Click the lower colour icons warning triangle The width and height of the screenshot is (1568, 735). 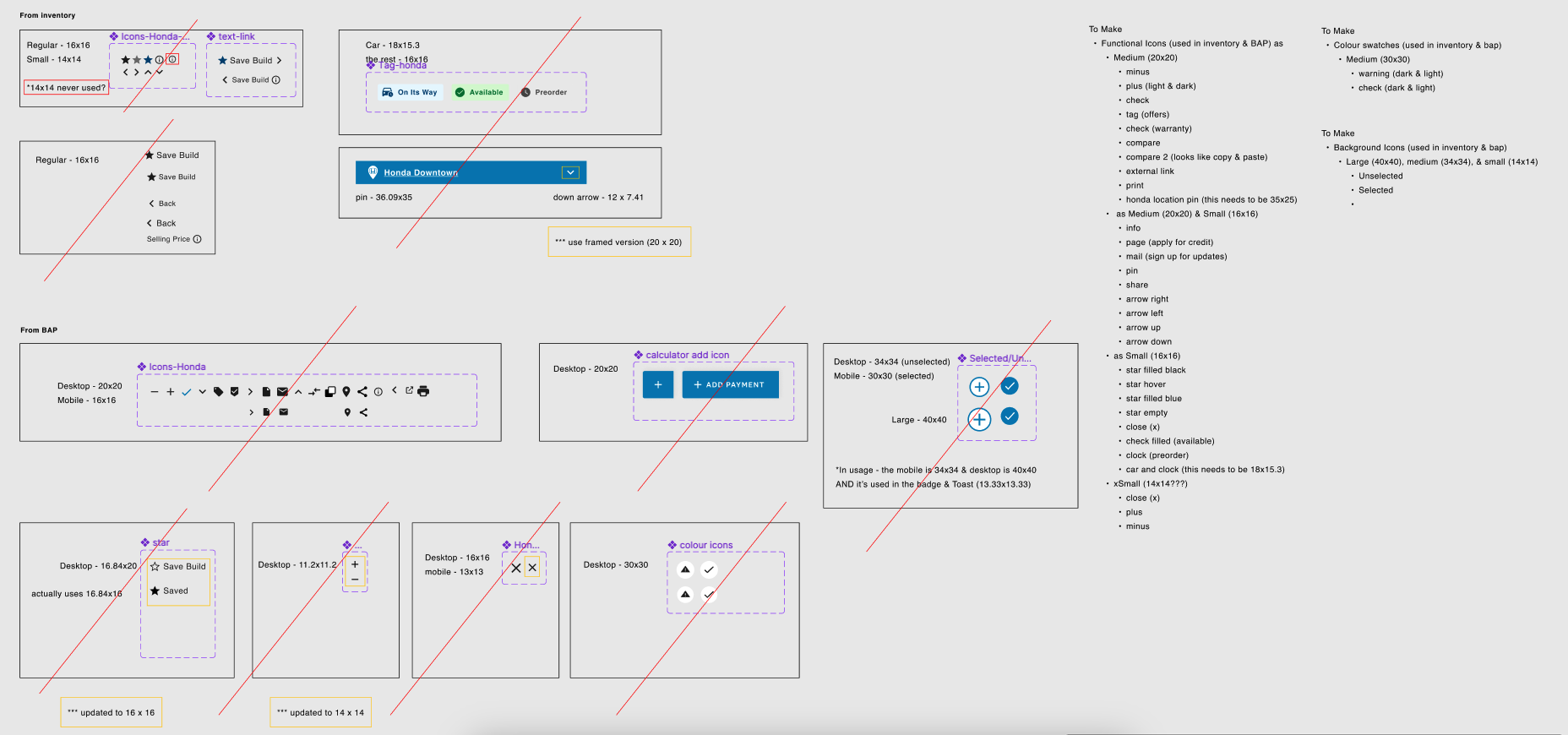685,594
